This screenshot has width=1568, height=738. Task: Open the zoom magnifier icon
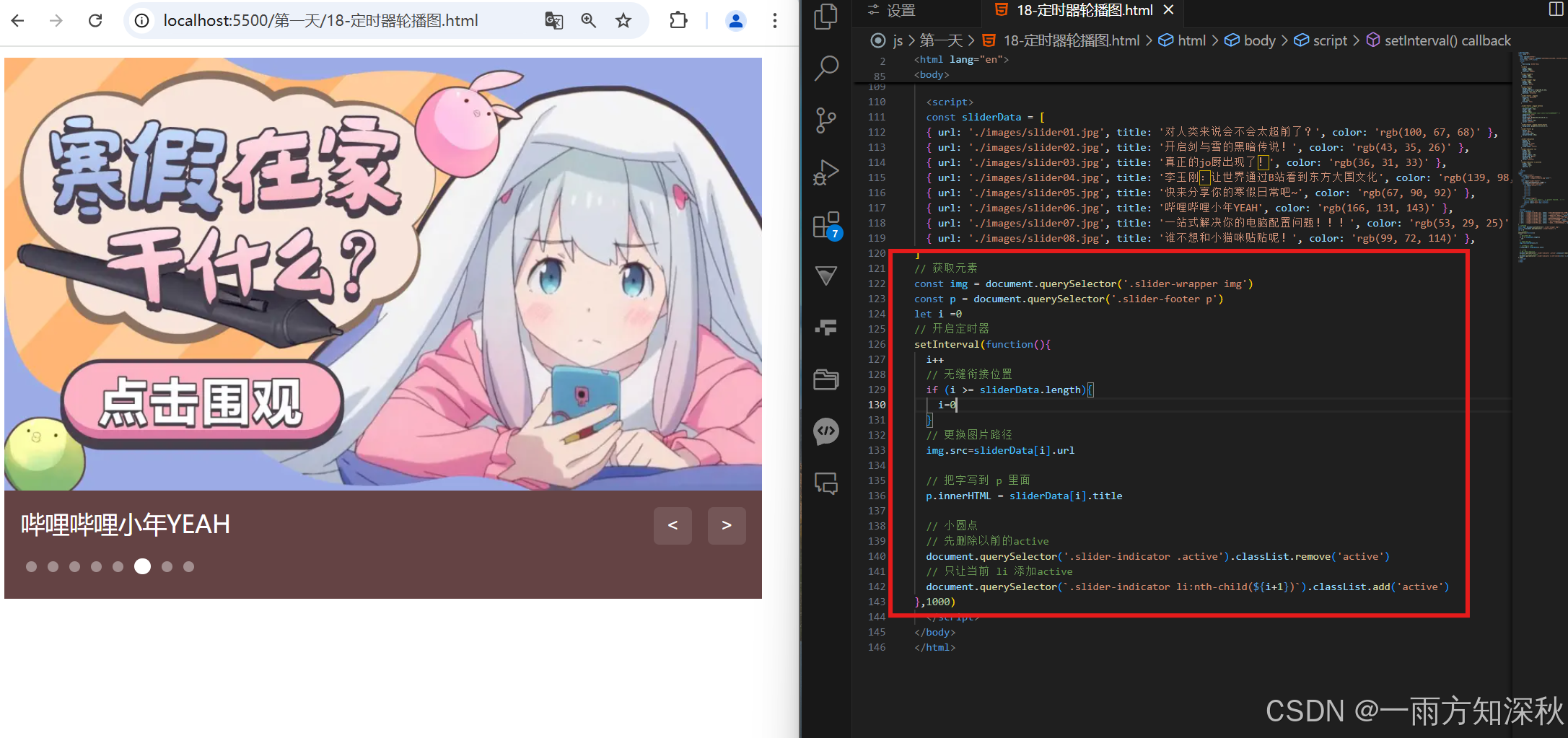(589, 21)
